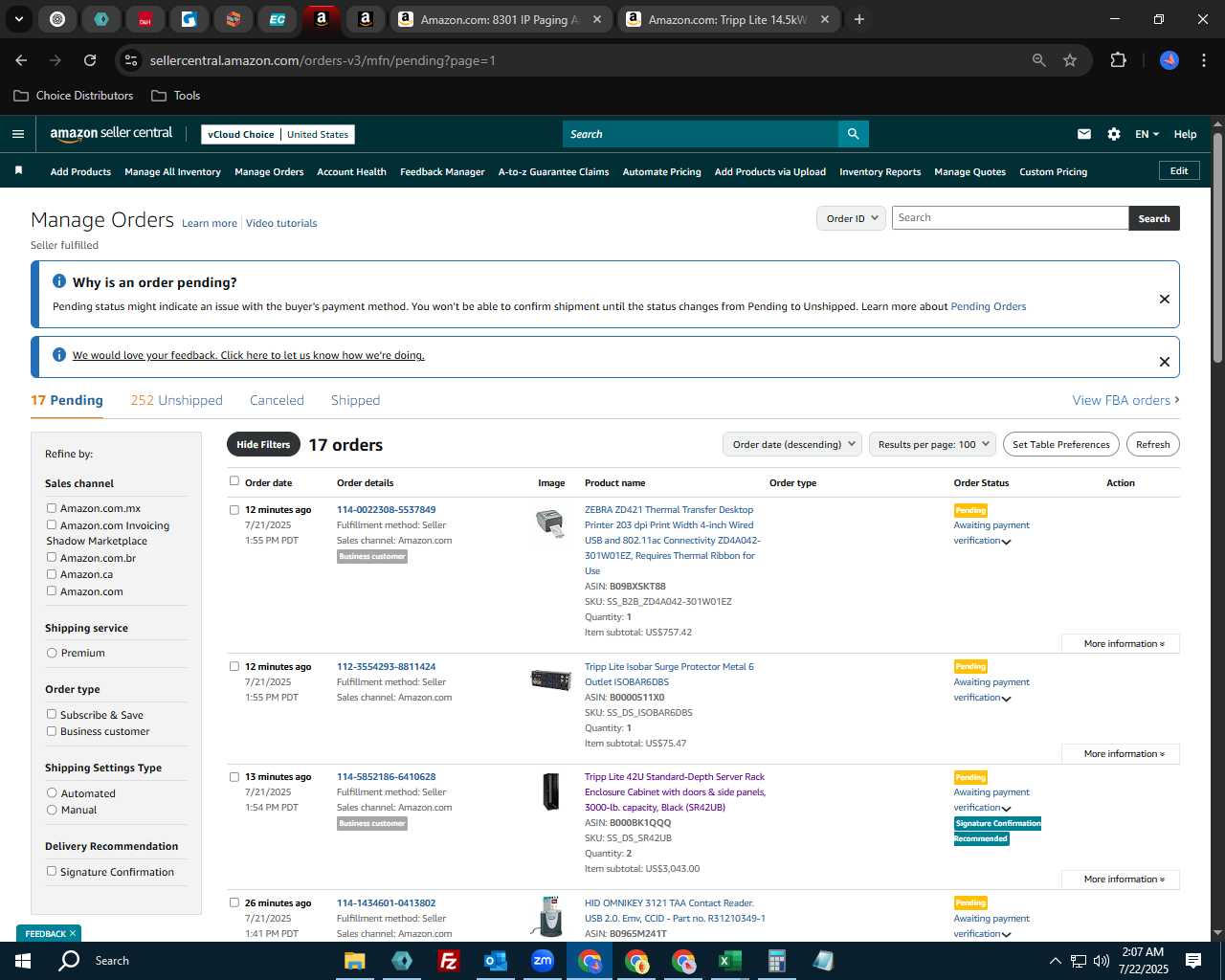Click the Hide Filters button

click(263, 444)
